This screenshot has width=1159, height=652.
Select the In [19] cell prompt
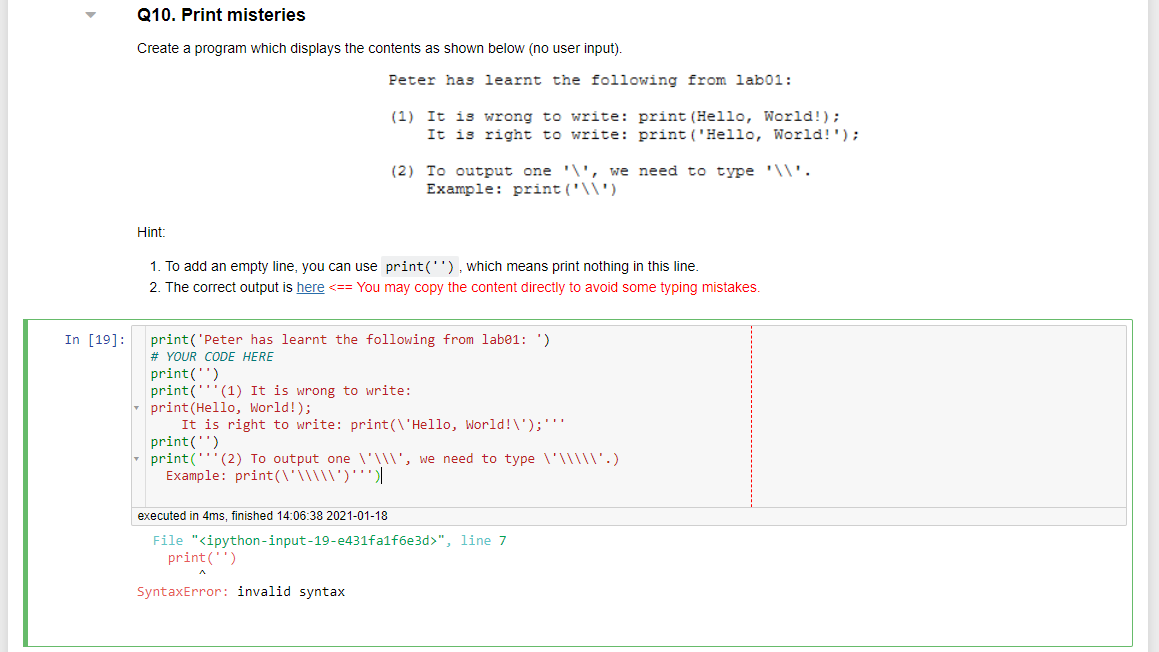pos(90,339)
